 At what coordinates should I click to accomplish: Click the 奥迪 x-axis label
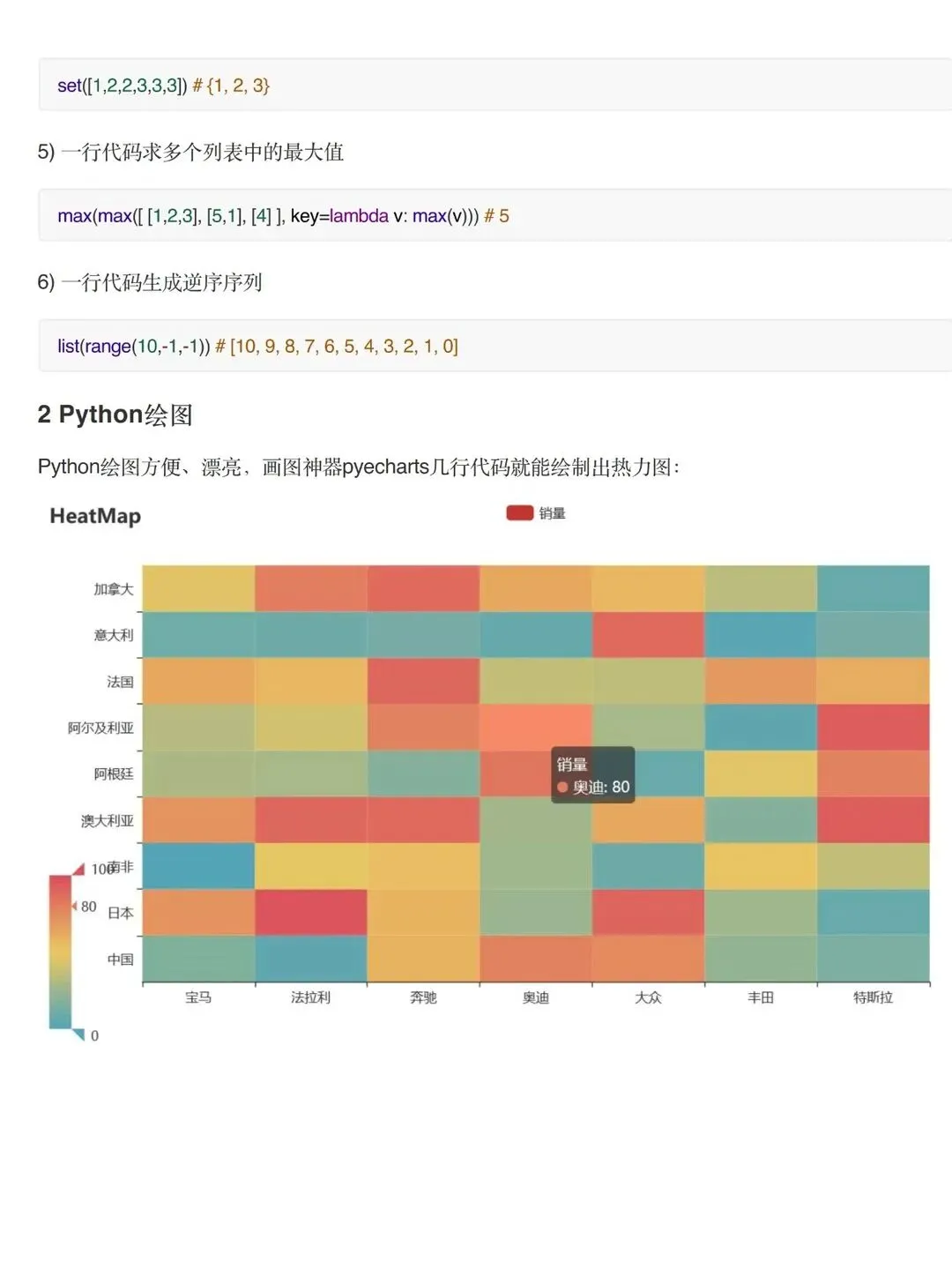(x=536, y=997)
